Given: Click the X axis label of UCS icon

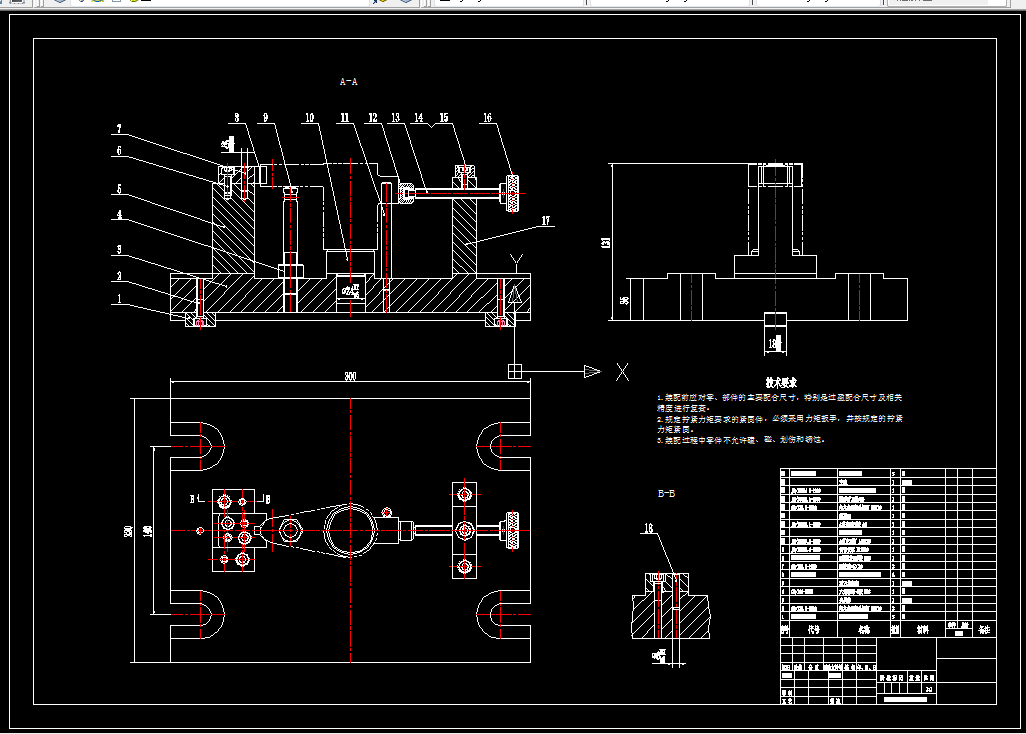Looking at the screenshot, I should coord(622,372).
